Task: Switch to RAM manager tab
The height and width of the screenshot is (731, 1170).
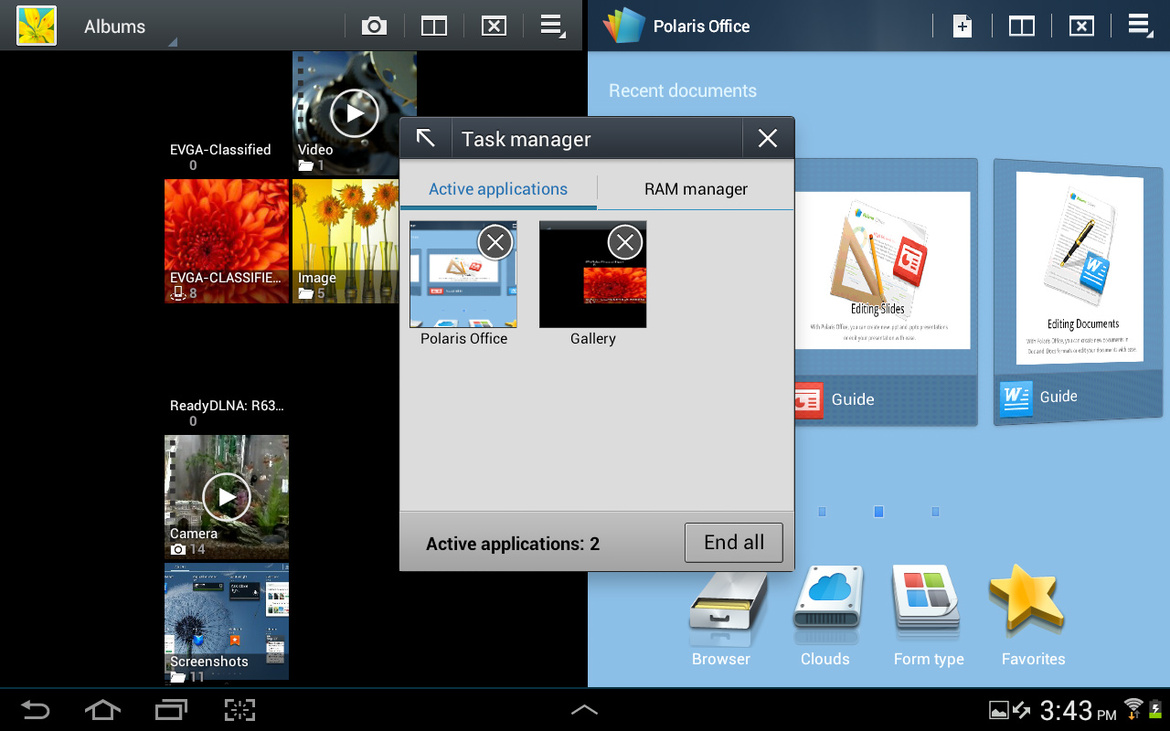Action: [x=695, y=189]
